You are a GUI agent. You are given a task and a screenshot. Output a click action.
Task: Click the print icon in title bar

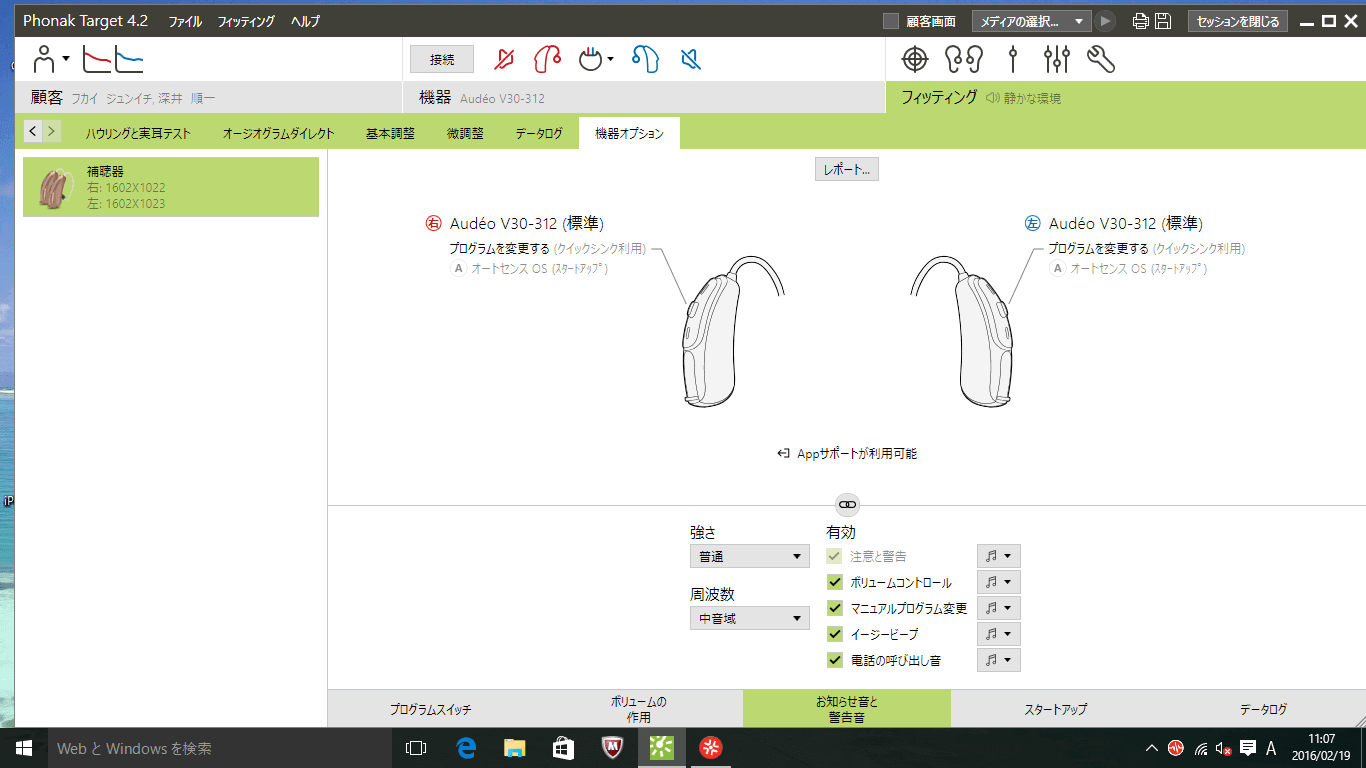pyautogui.click(x=1140, y=21)
